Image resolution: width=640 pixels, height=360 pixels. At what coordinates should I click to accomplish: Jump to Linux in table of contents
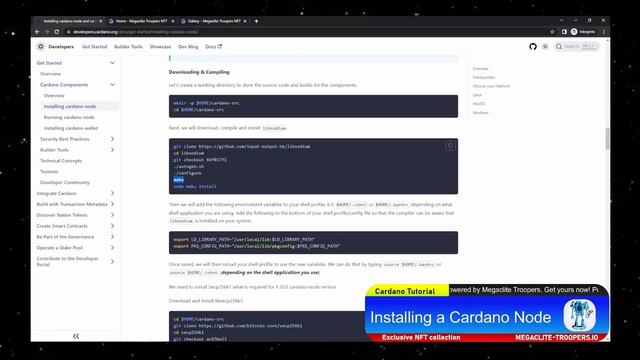[477, 95]
